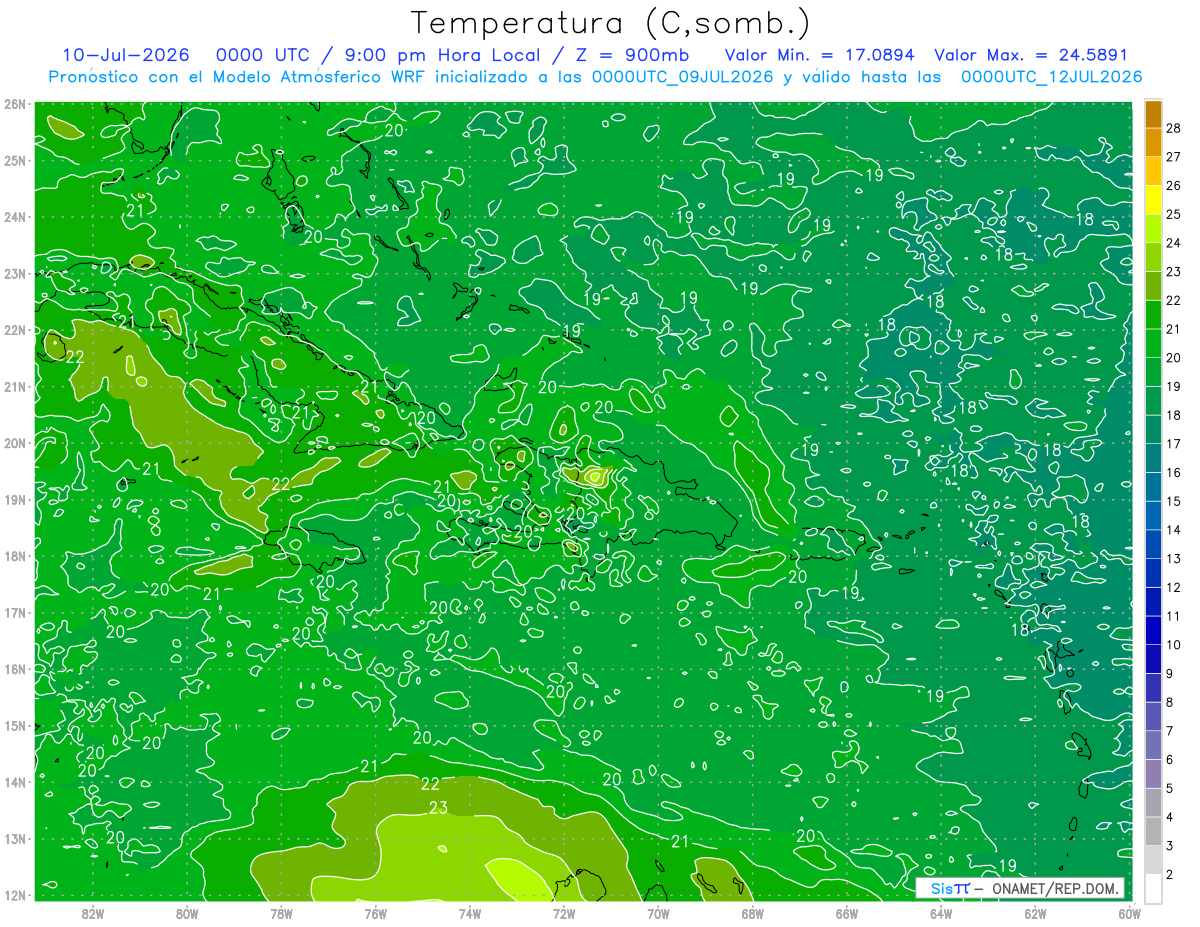Click the "15N" latitude axis label
Screen dimensions: 1200x927
[x=14, y=725]
